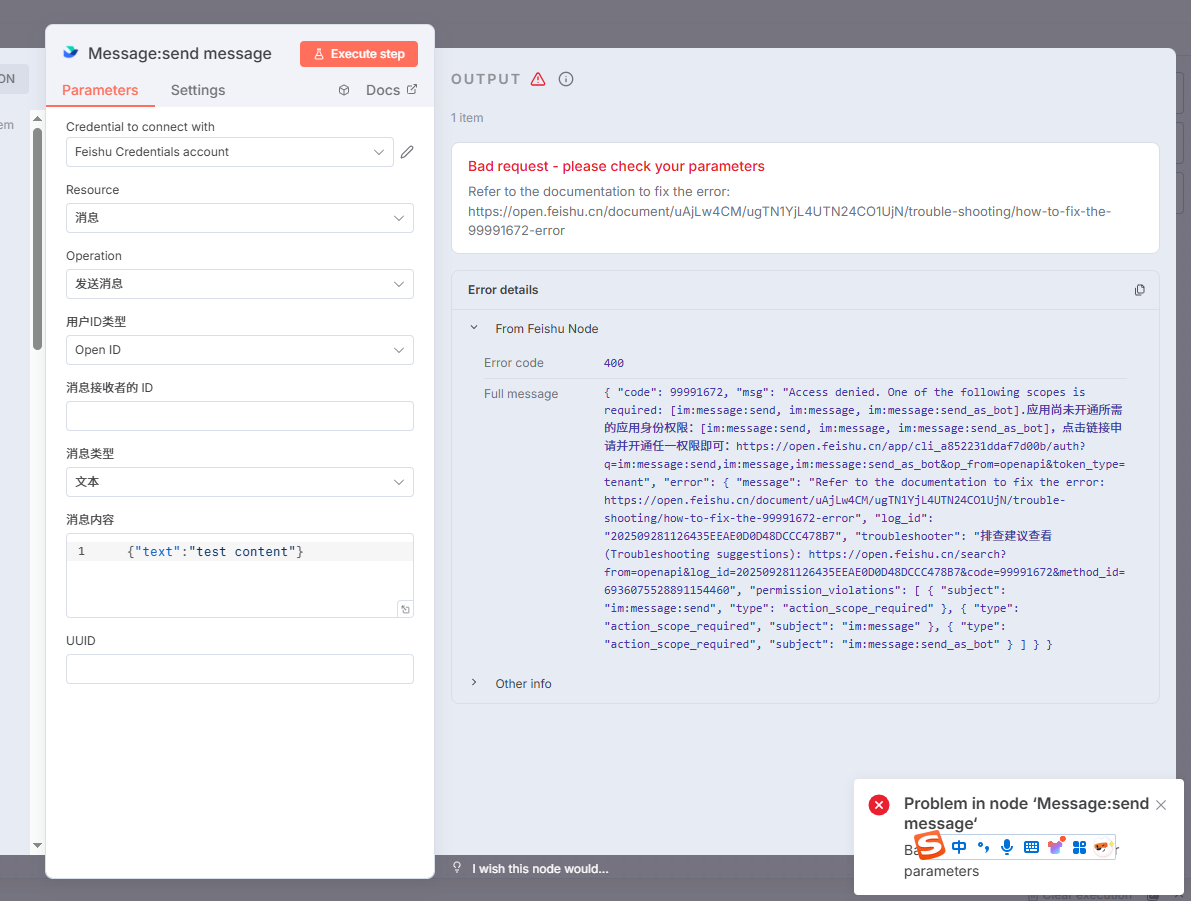The height and width of the screenshot is (901, 1191).
Task: Open the Credential to connect with dropdown
Action: (230, 152)
